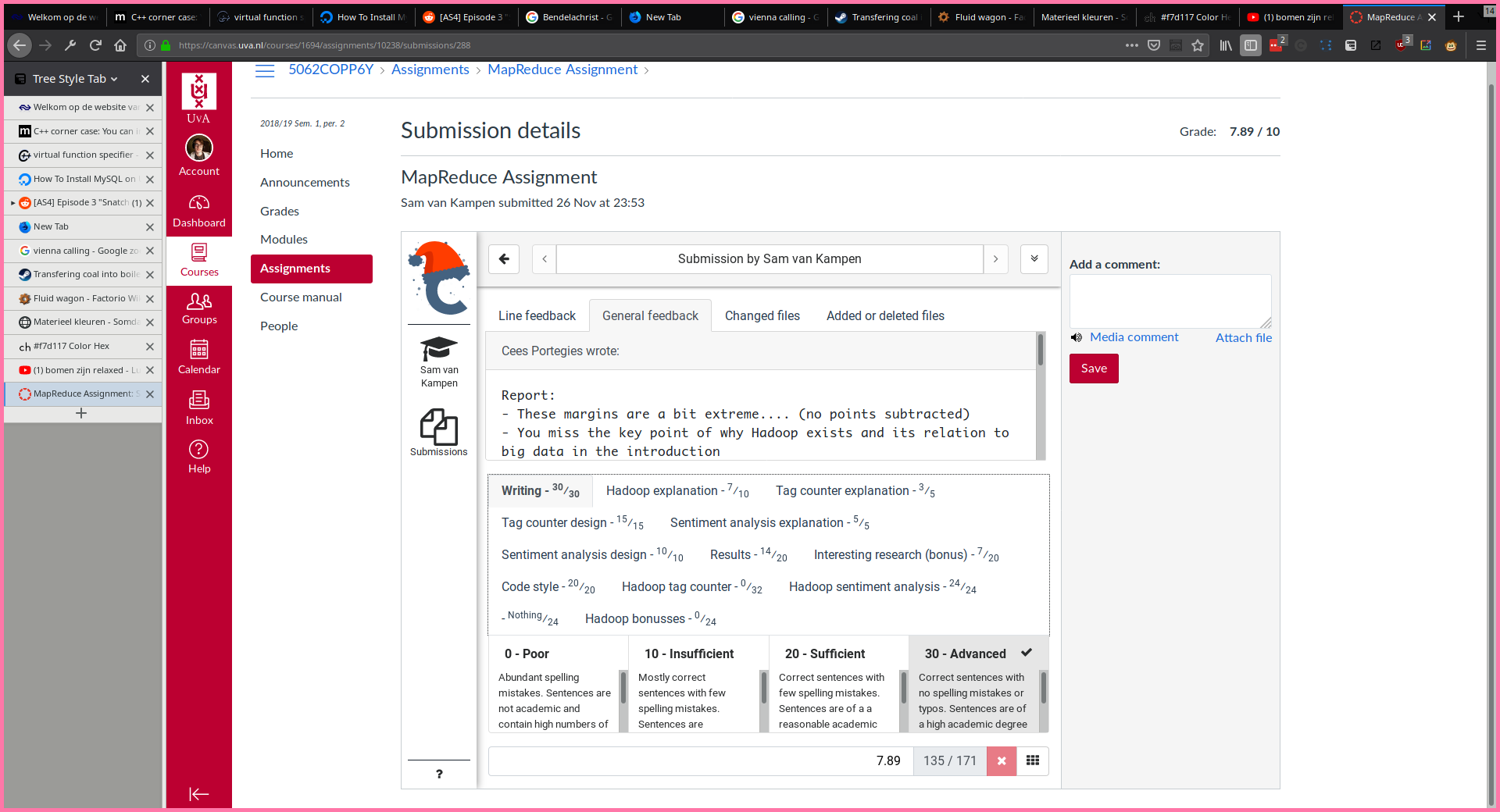Click the back arrow button beside submission selector
Image resolution: width=1500 pixels, height=812 pixels.
[x=504, y=259]
